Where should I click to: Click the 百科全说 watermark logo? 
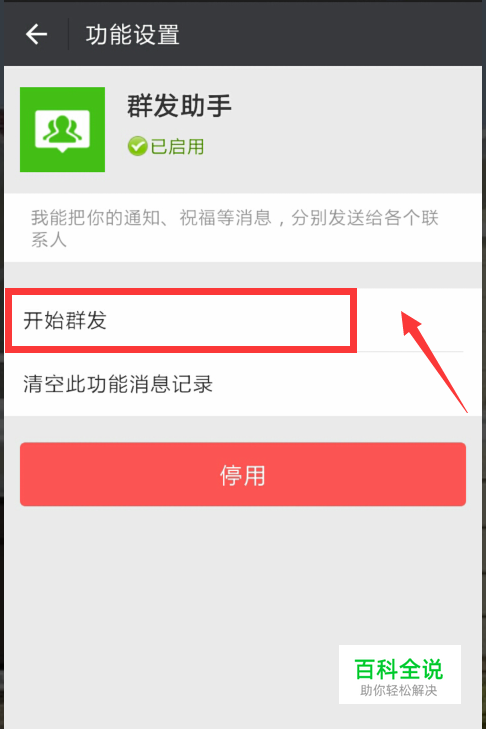click(x=399, y=674)
